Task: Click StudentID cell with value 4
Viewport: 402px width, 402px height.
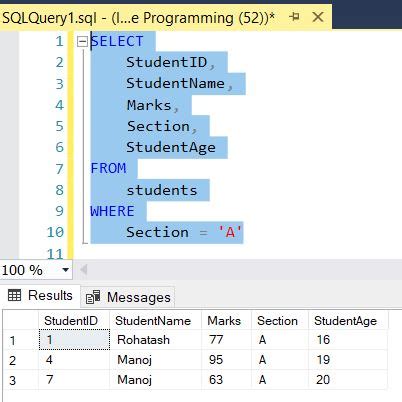Action: 74,360
